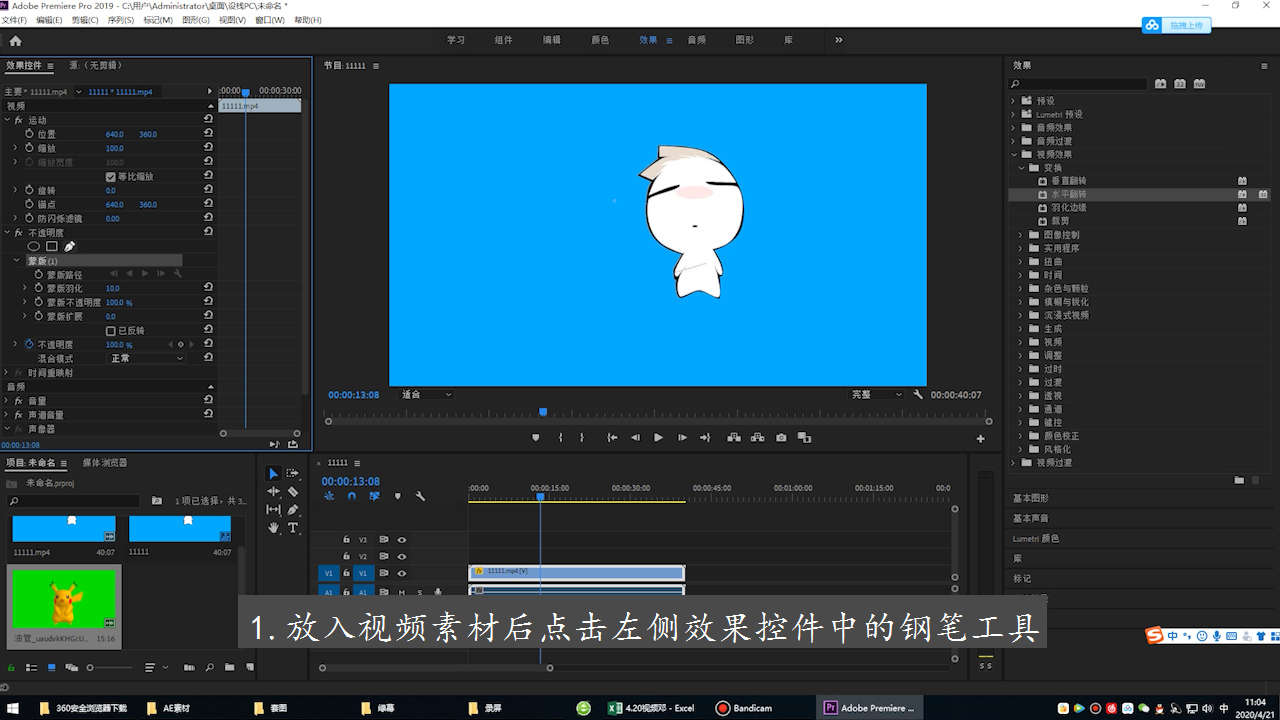Create a 4-point rectangle mask under Opacity
Screen dimensions: 1280x720
coord(52,246)
